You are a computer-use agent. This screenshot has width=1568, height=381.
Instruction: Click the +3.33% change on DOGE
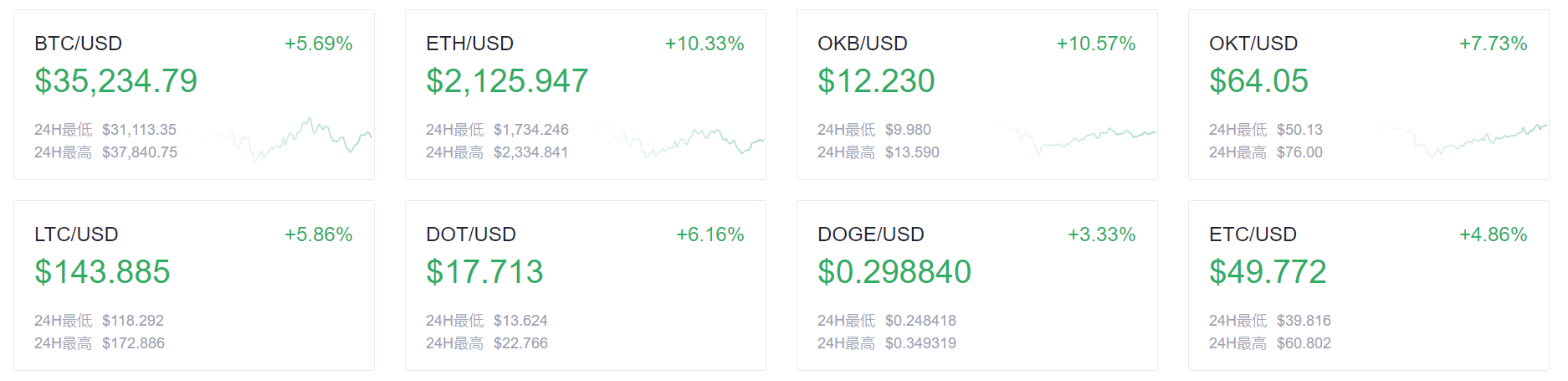tap(1102, 234)
